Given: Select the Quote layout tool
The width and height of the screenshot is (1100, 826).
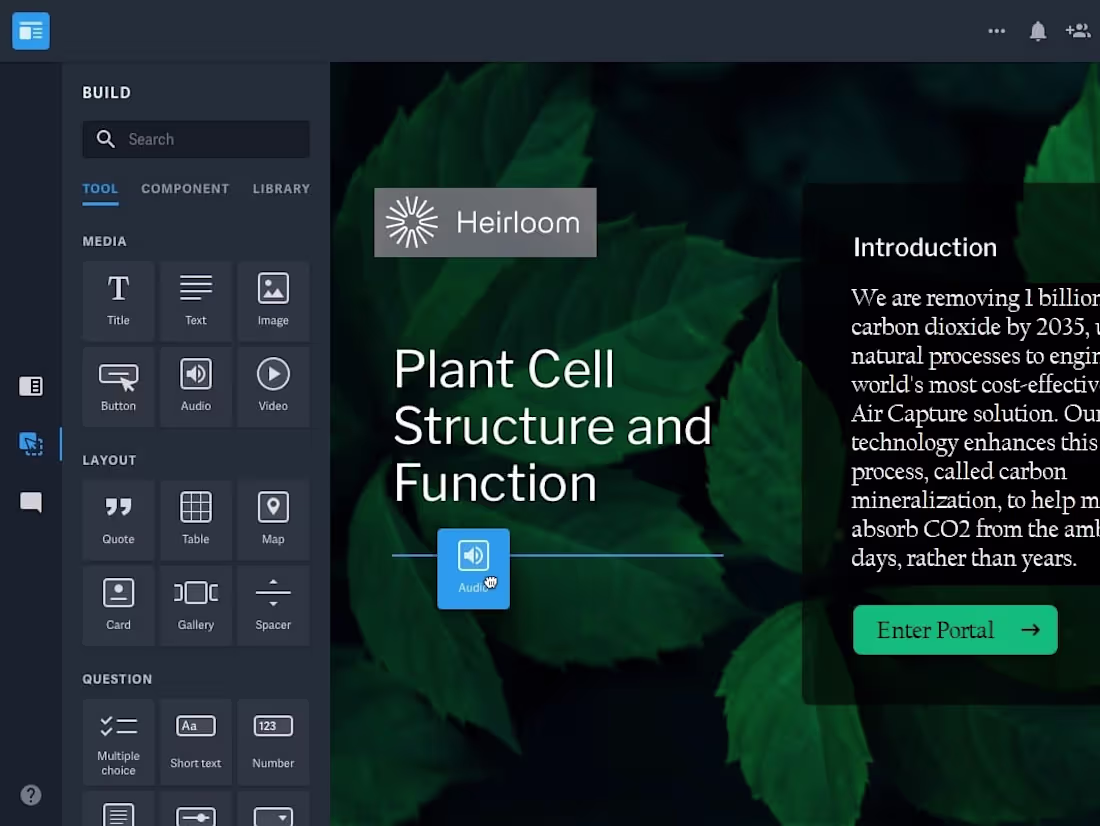Looking at the screenshot, I should pos(118,519).
